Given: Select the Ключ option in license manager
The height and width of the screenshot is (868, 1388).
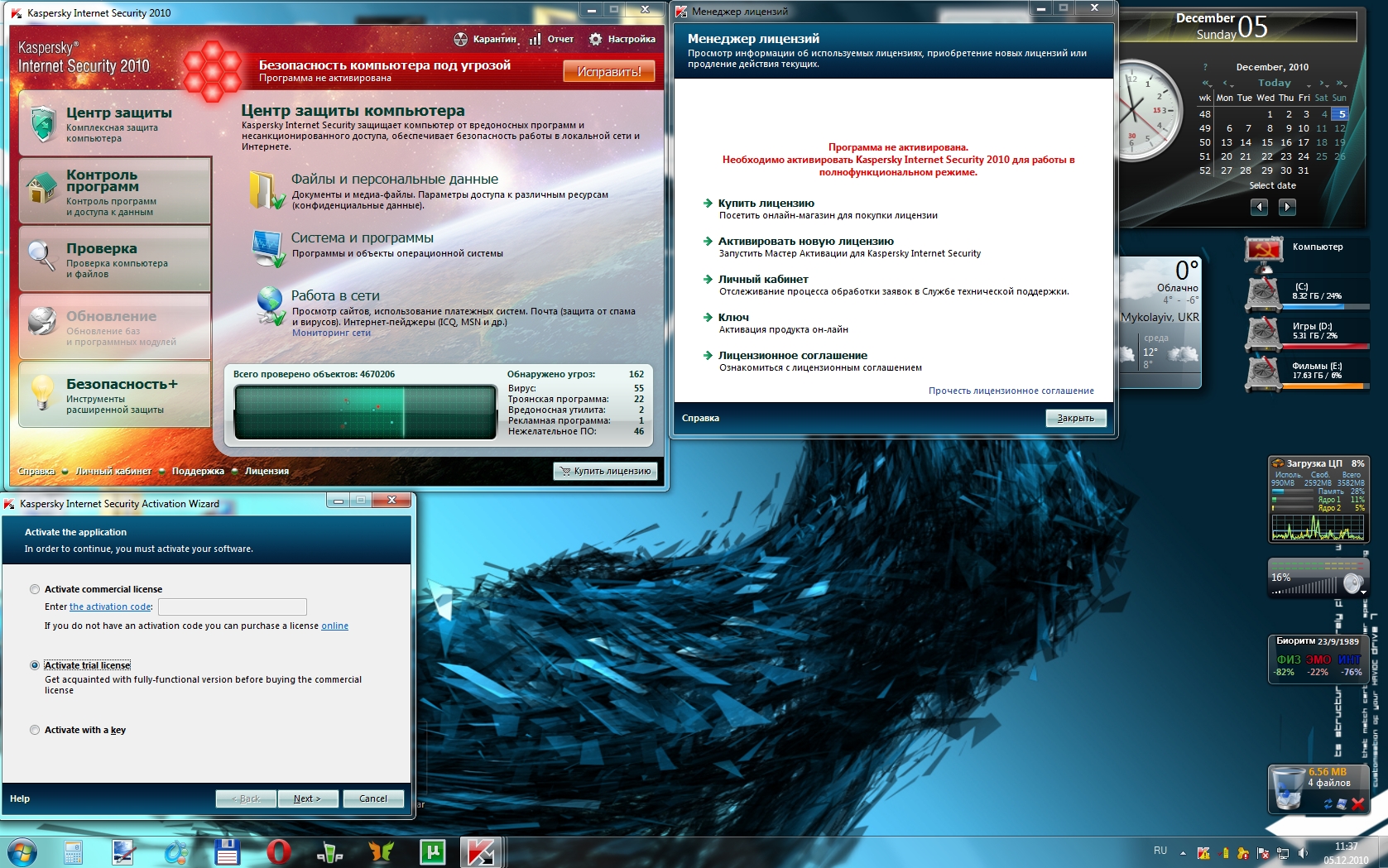Looking at the screenshot, I should 733,317.
